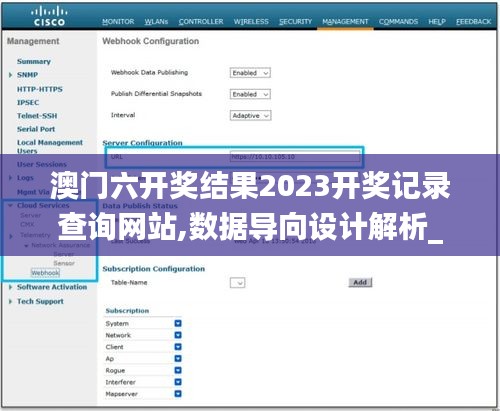Viewport: 500px width, 411px height.
Task: Switch to the WIRELESS tab
Action: click(251, 22)
